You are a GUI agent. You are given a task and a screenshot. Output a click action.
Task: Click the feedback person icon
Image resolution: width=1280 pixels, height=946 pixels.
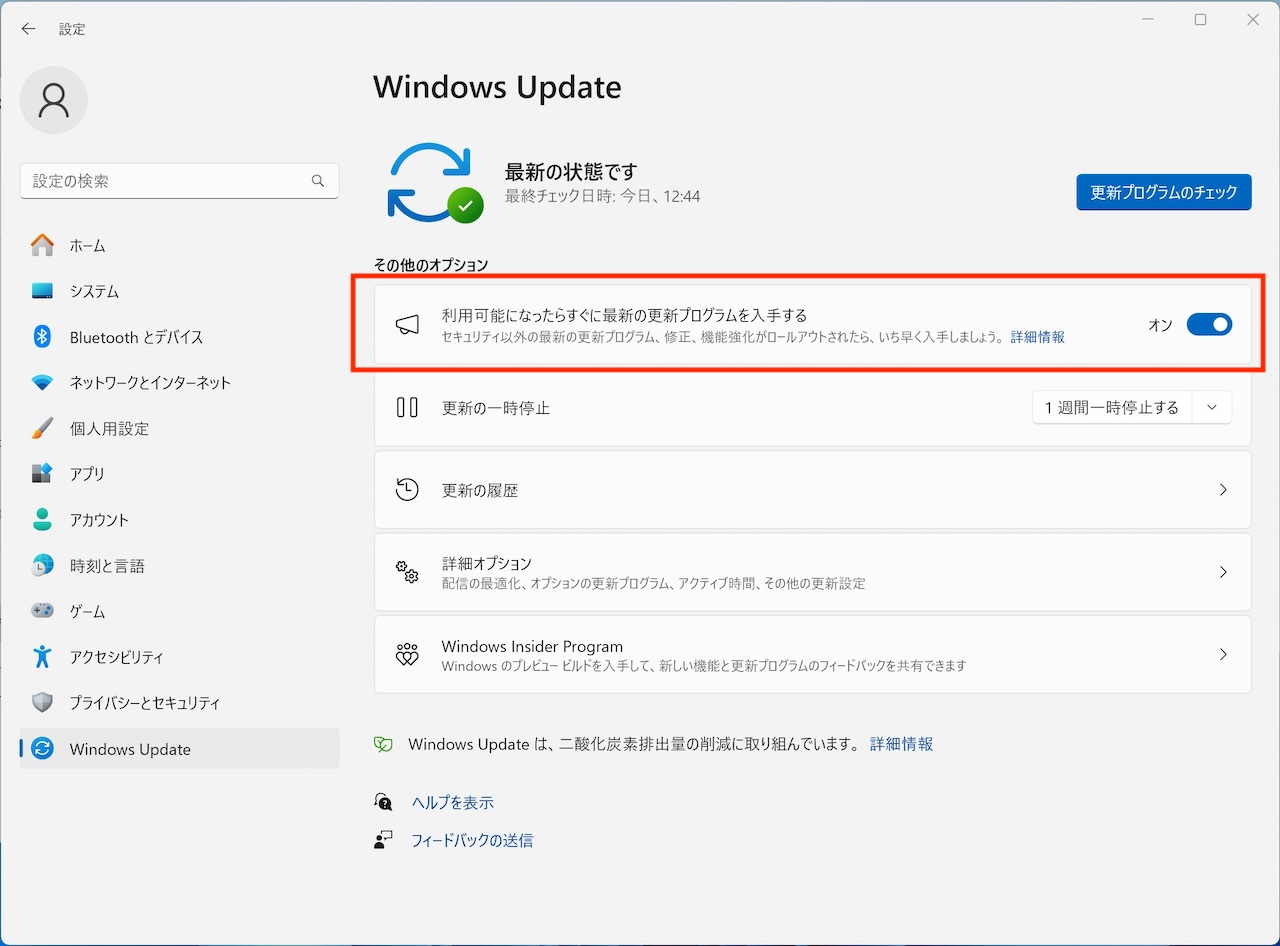coord(383,840)
